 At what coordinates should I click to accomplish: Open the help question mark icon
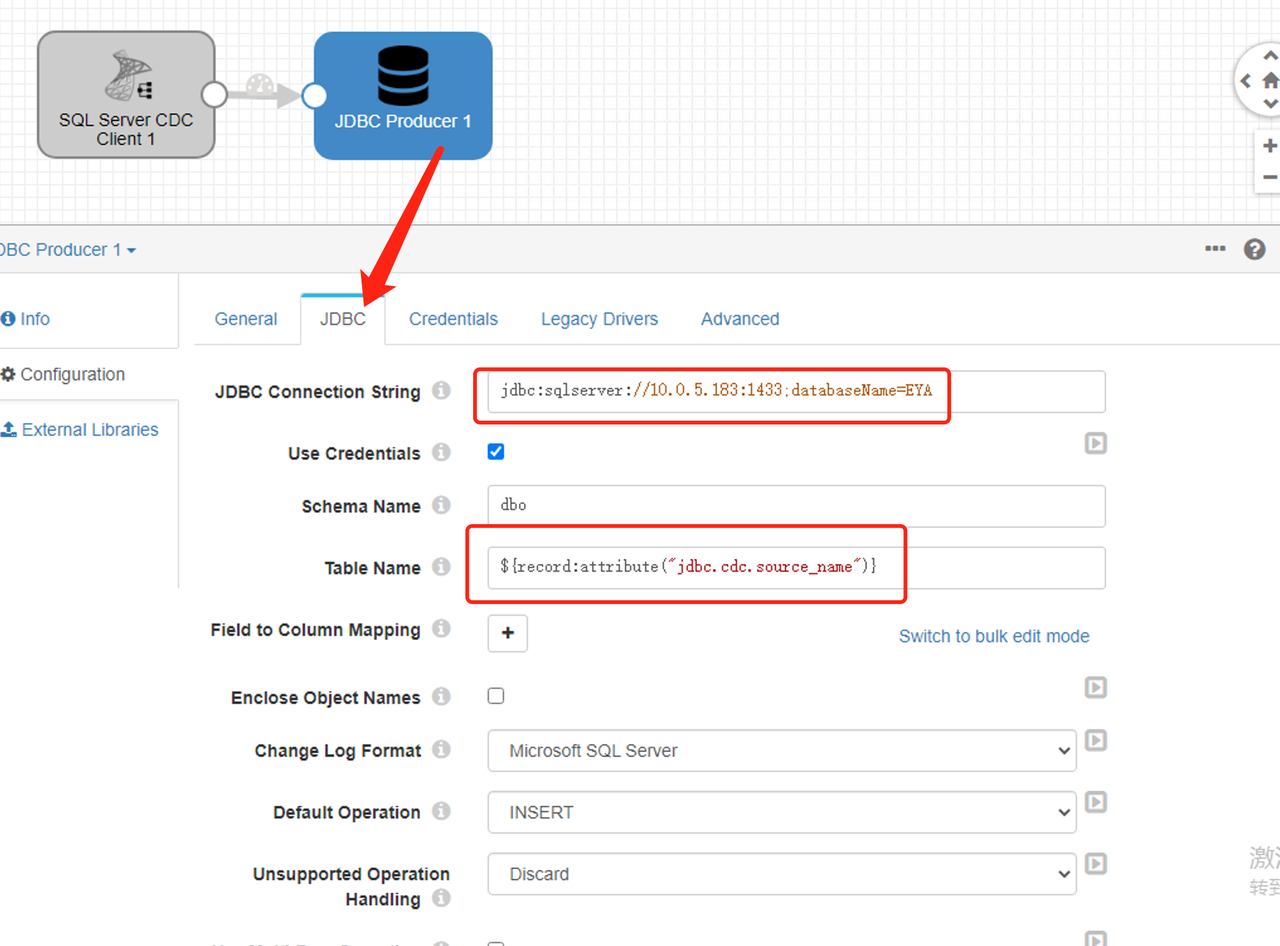pos(1255,250)
